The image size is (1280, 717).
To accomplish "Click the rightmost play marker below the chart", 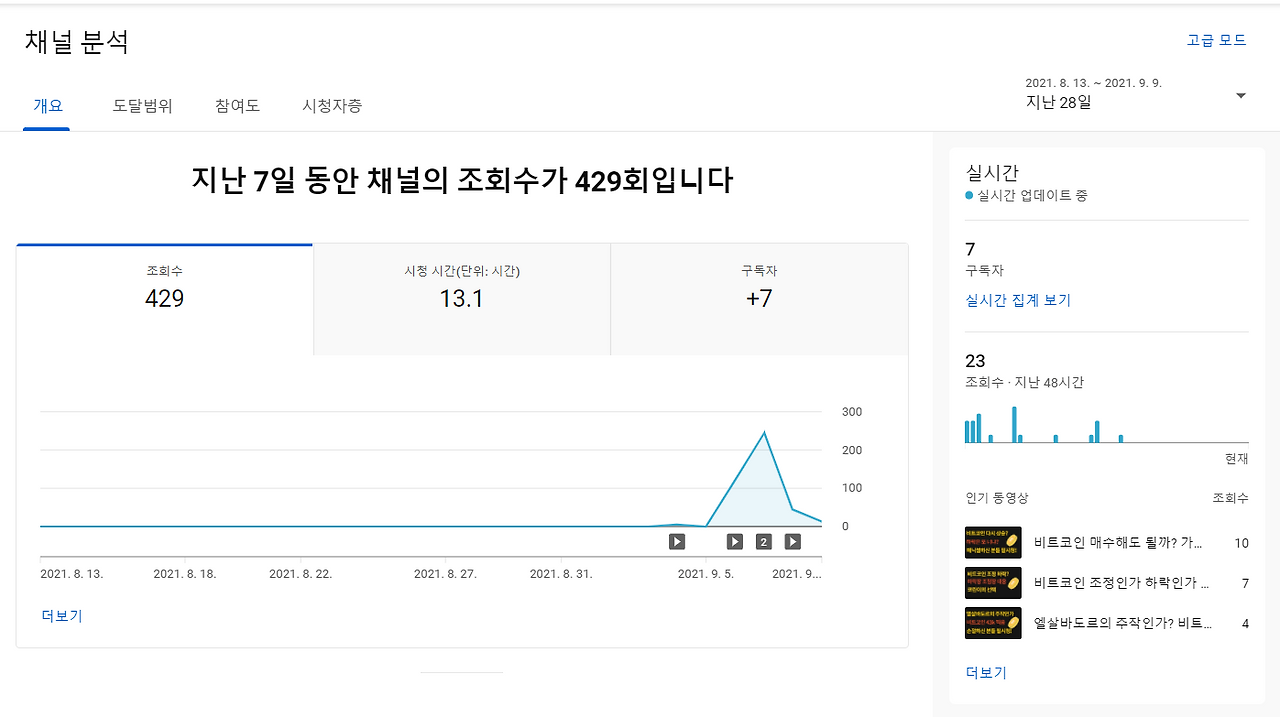I will point(792,541).
